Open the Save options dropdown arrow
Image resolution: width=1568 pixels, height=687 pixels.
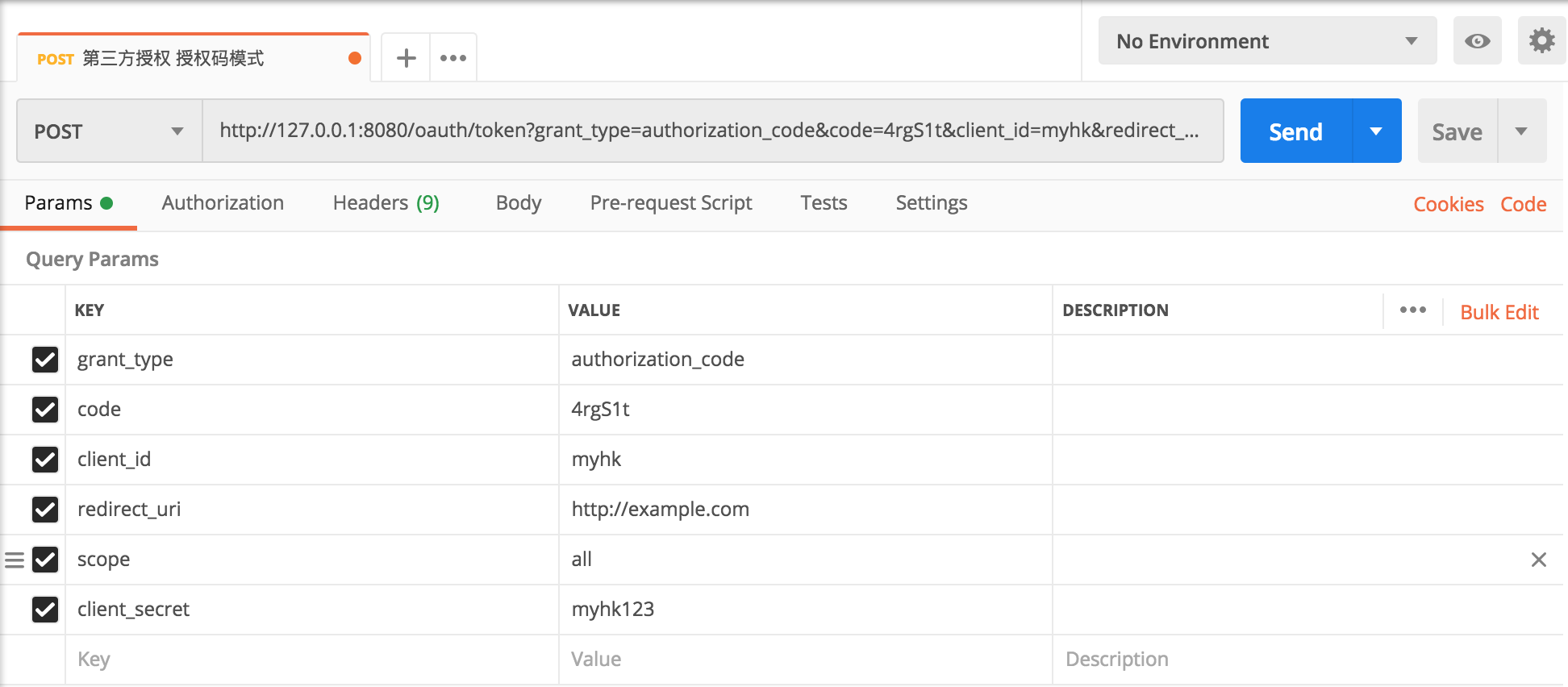1521,131
